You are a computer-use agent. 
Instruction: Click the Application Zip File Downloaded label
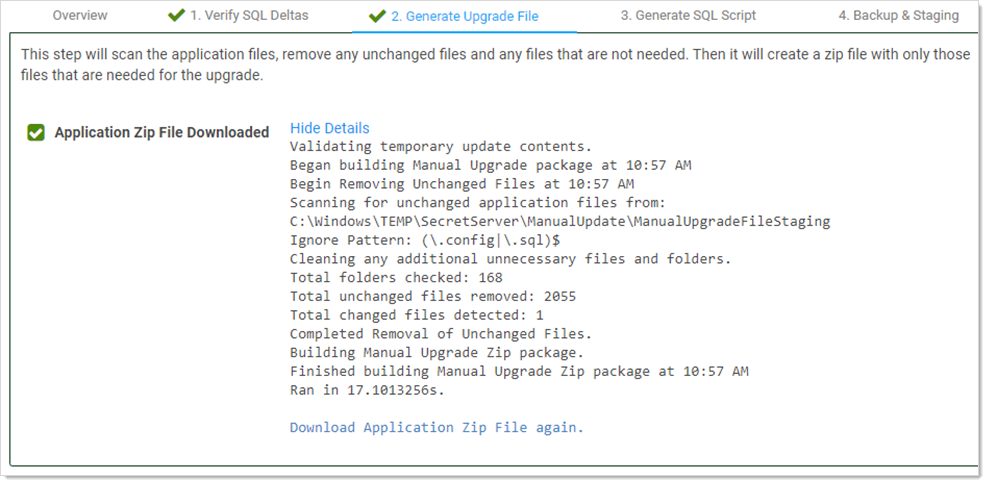coord(162,132)
